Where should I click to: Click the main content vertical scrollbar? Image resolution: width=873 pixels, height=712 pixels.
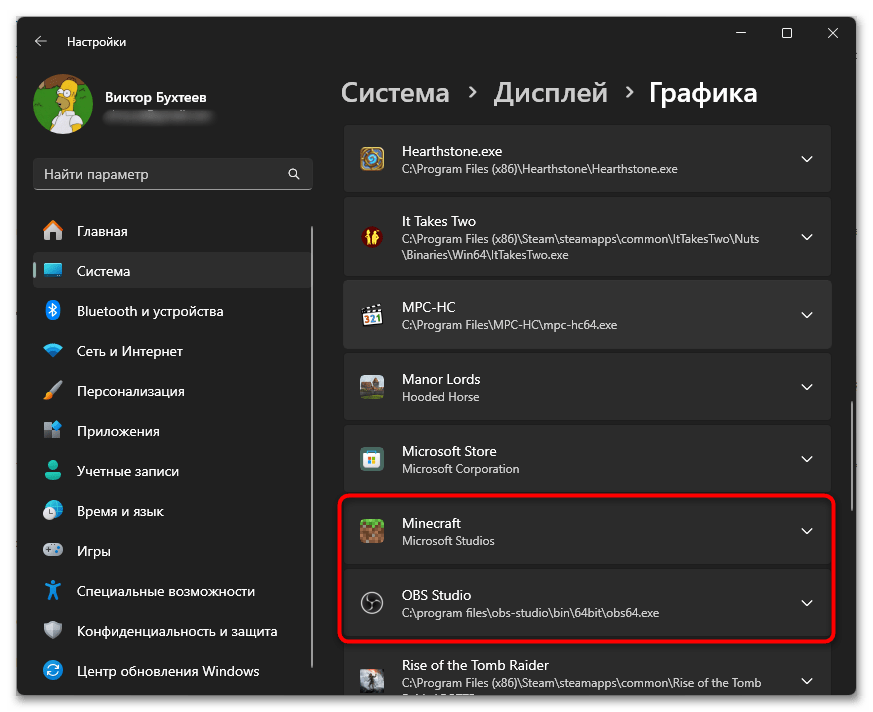coord(851,455)
